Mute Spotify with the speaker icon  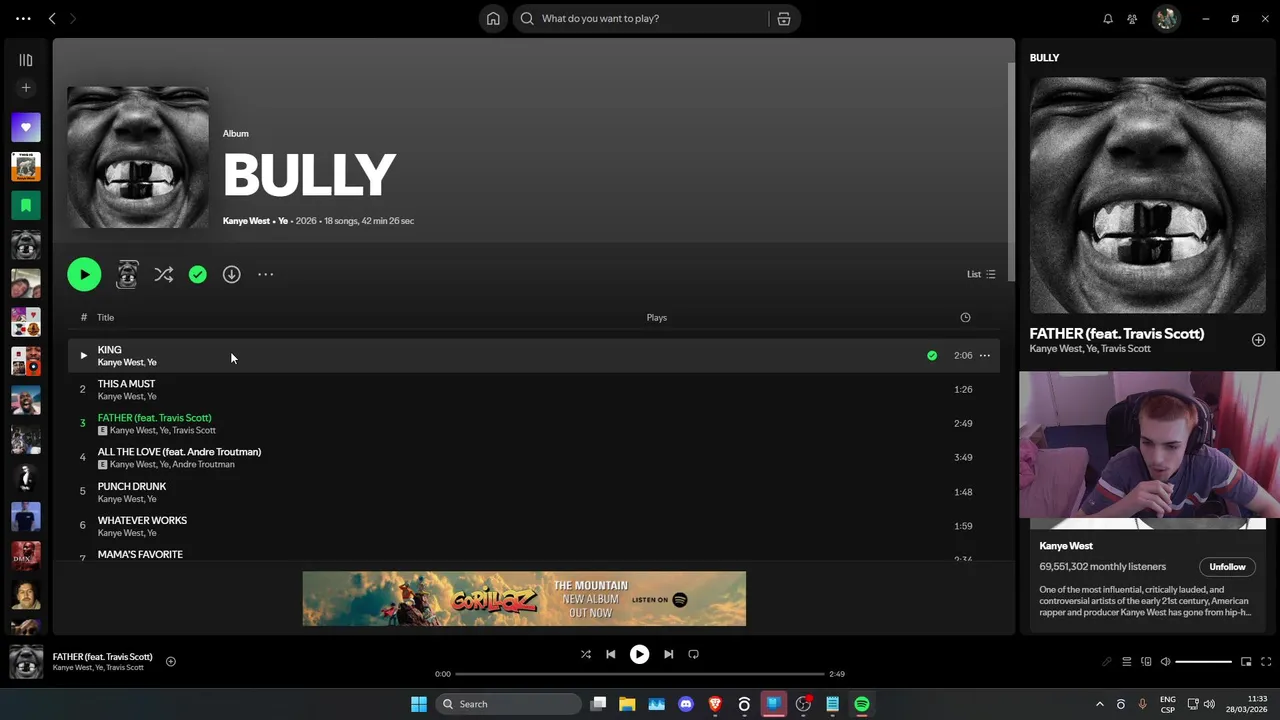[x=1165, y=662]
